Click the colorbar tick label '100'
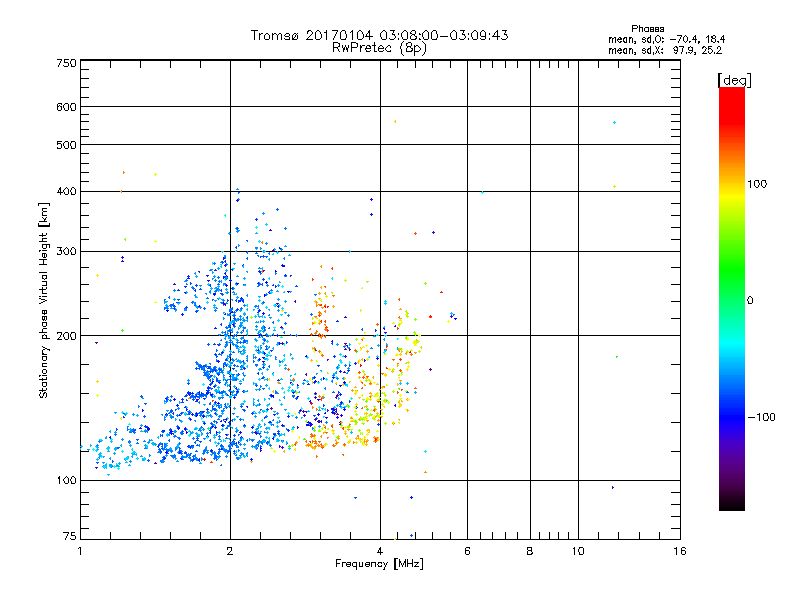The width and height of the screenshot is (800, 600). click(x=757, y=184)
